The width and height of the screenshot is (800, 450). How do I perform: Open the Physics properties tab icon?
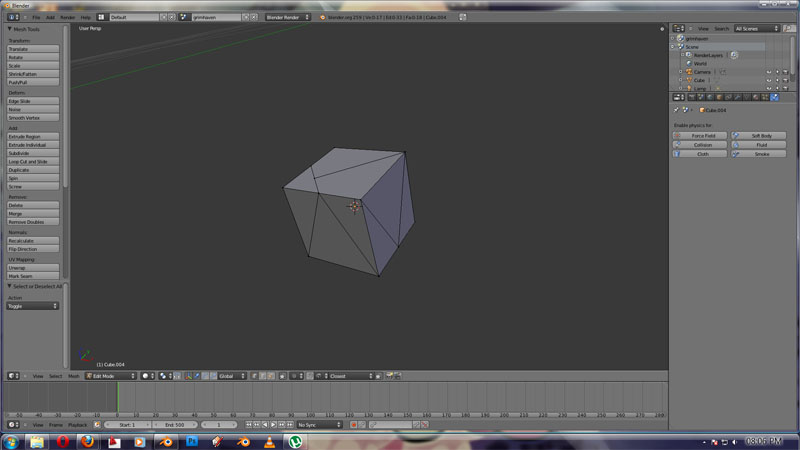coord(774,97)
